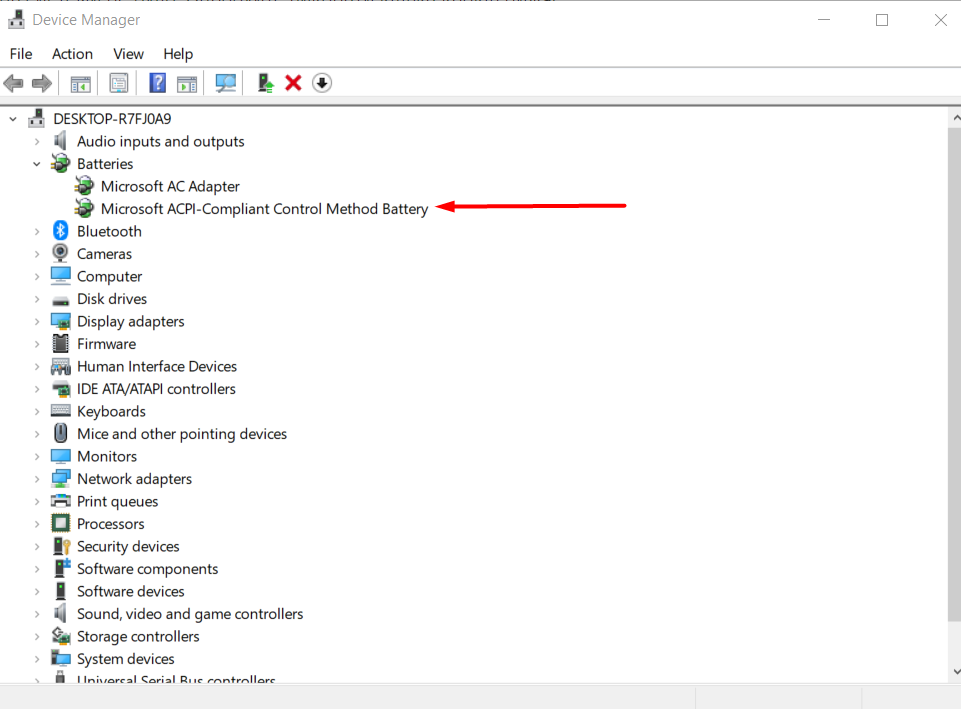The width and height of the screenshot is (961, 709).
Task: Select Microsoft ACPI-Compliant Control Method Battery
Action: tap(264, 209)
